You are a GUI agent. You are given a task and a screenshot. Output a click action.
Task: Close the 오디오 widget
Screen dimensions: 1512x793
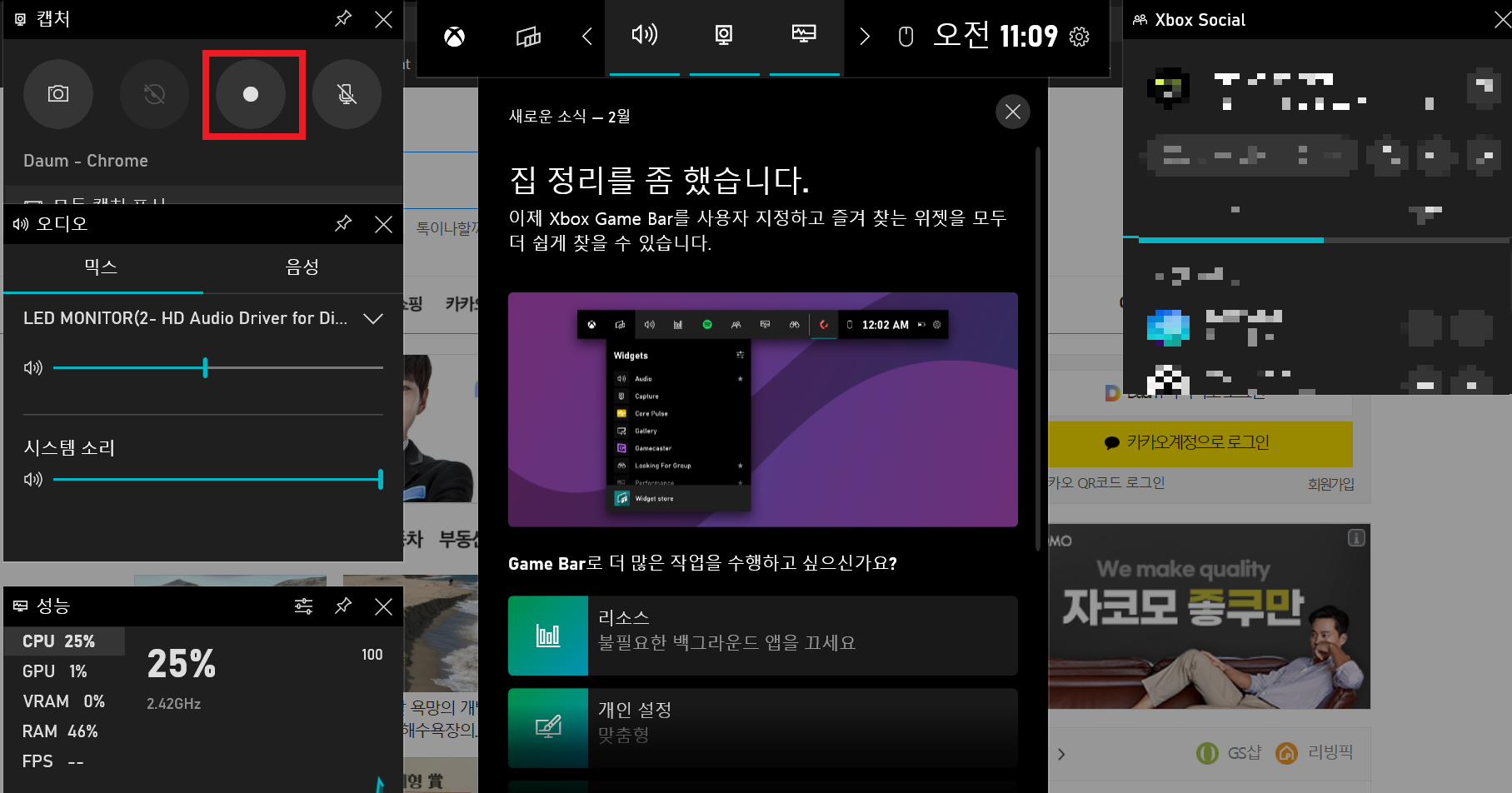click(383, 224)
